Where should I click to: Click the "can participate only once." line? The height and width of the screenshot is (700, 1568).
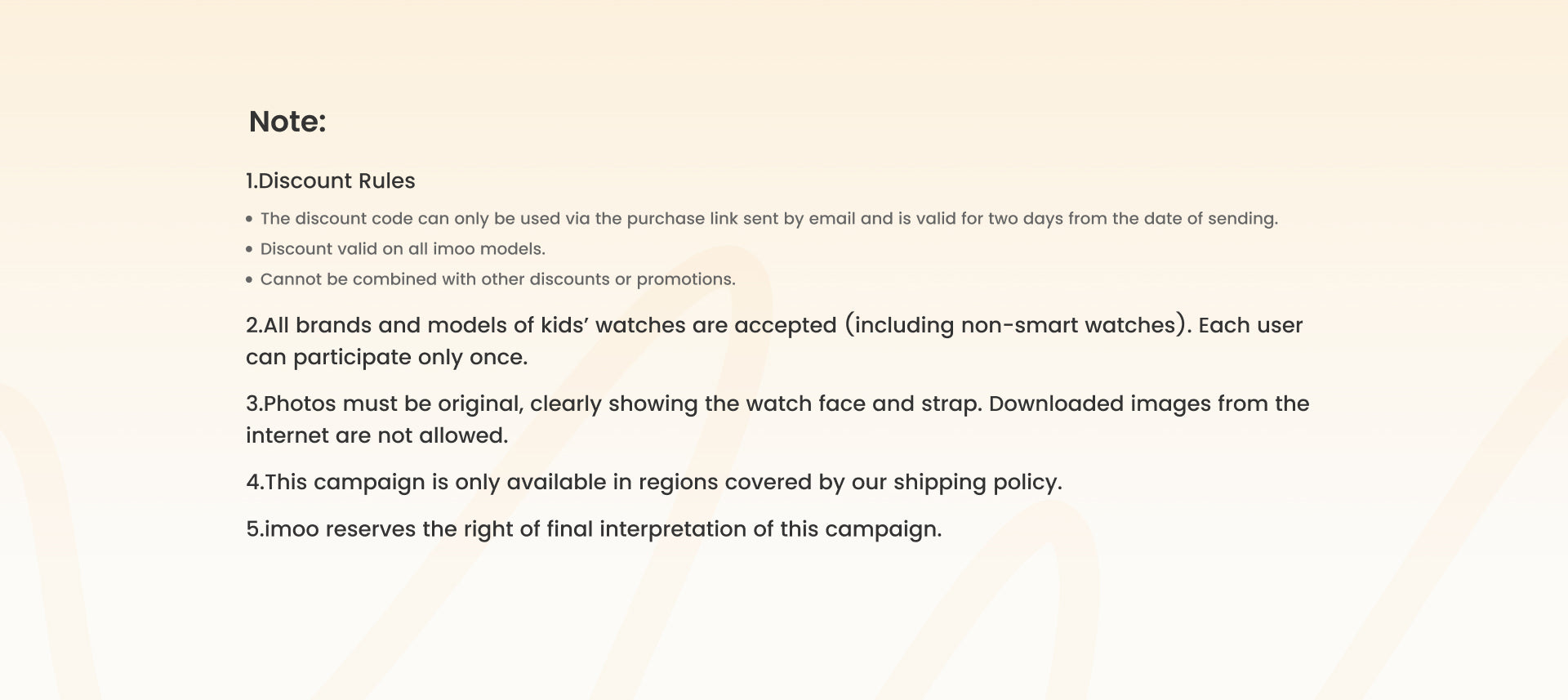(386, 357)
